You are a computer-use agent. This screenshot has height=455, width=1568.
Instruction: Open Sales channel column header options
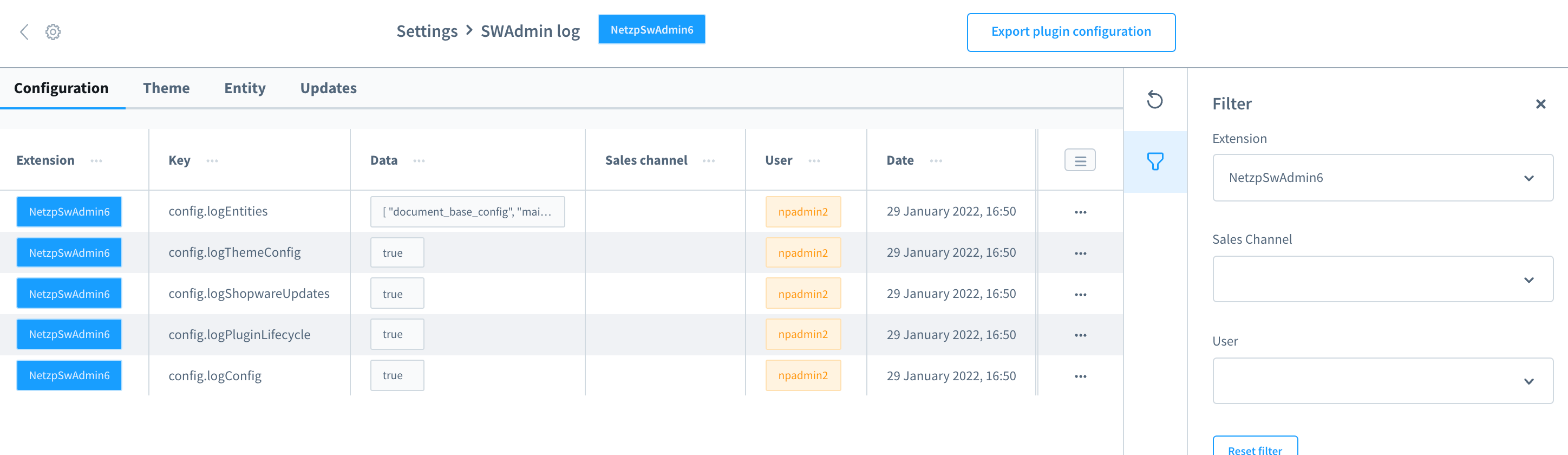(709, 161)
